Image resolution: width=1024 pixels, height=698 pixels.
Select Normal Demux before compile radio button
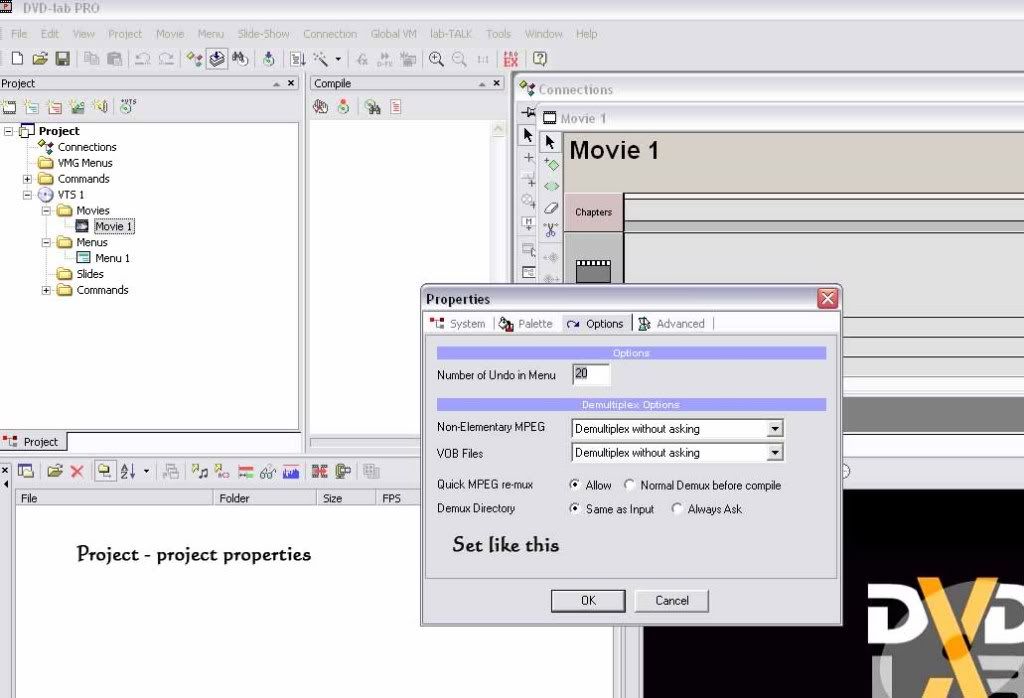pos(629,484)
